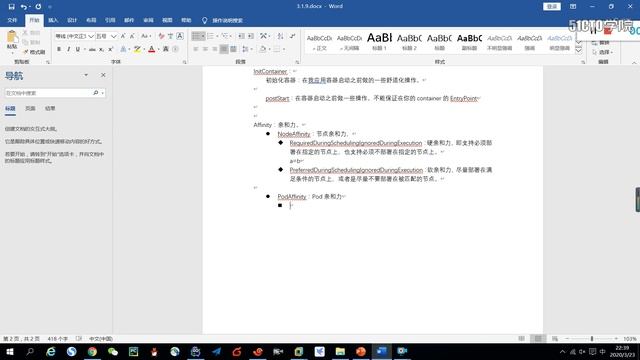
Task: Open the font size combo box
Action: (106, 36)
